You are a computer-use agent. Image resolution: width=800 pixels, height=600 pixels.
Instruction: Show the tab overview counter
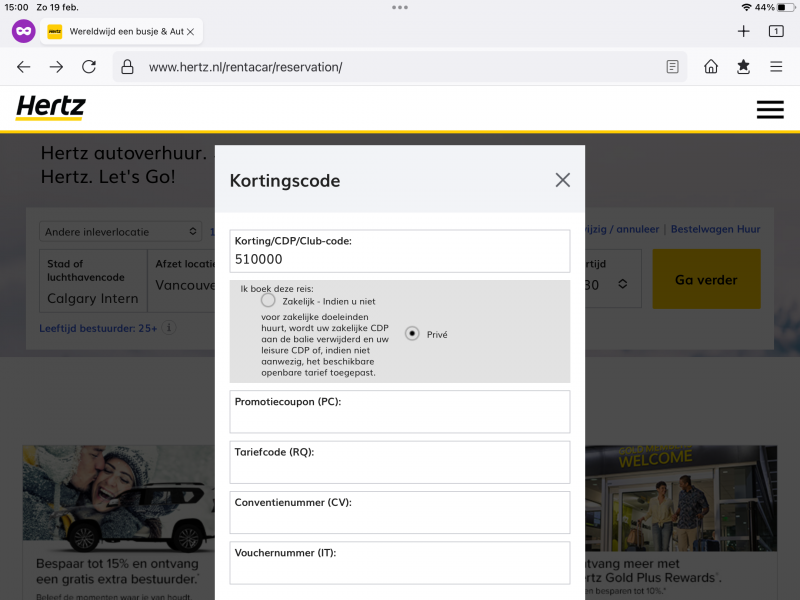point(776,31)
